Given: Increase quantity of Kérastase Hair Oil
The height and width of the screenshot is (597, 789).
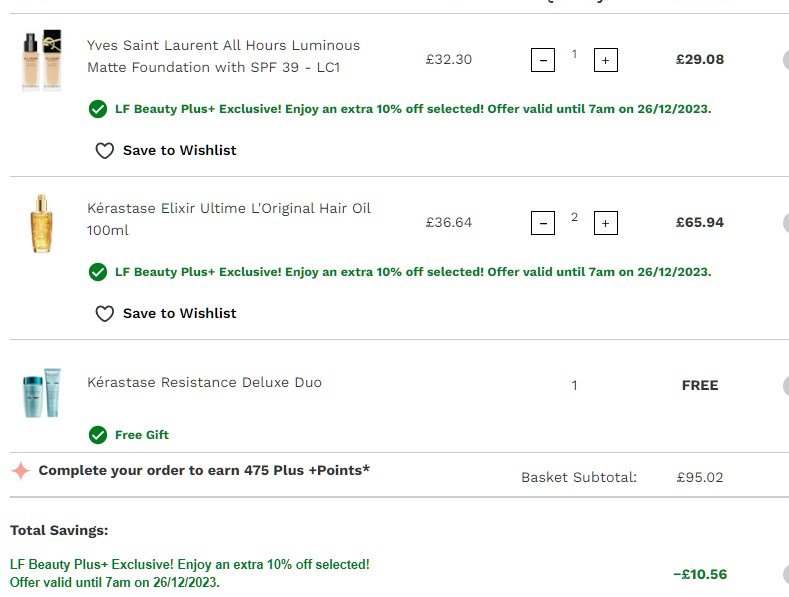Looking at the screenshot, I should [605, 223].
